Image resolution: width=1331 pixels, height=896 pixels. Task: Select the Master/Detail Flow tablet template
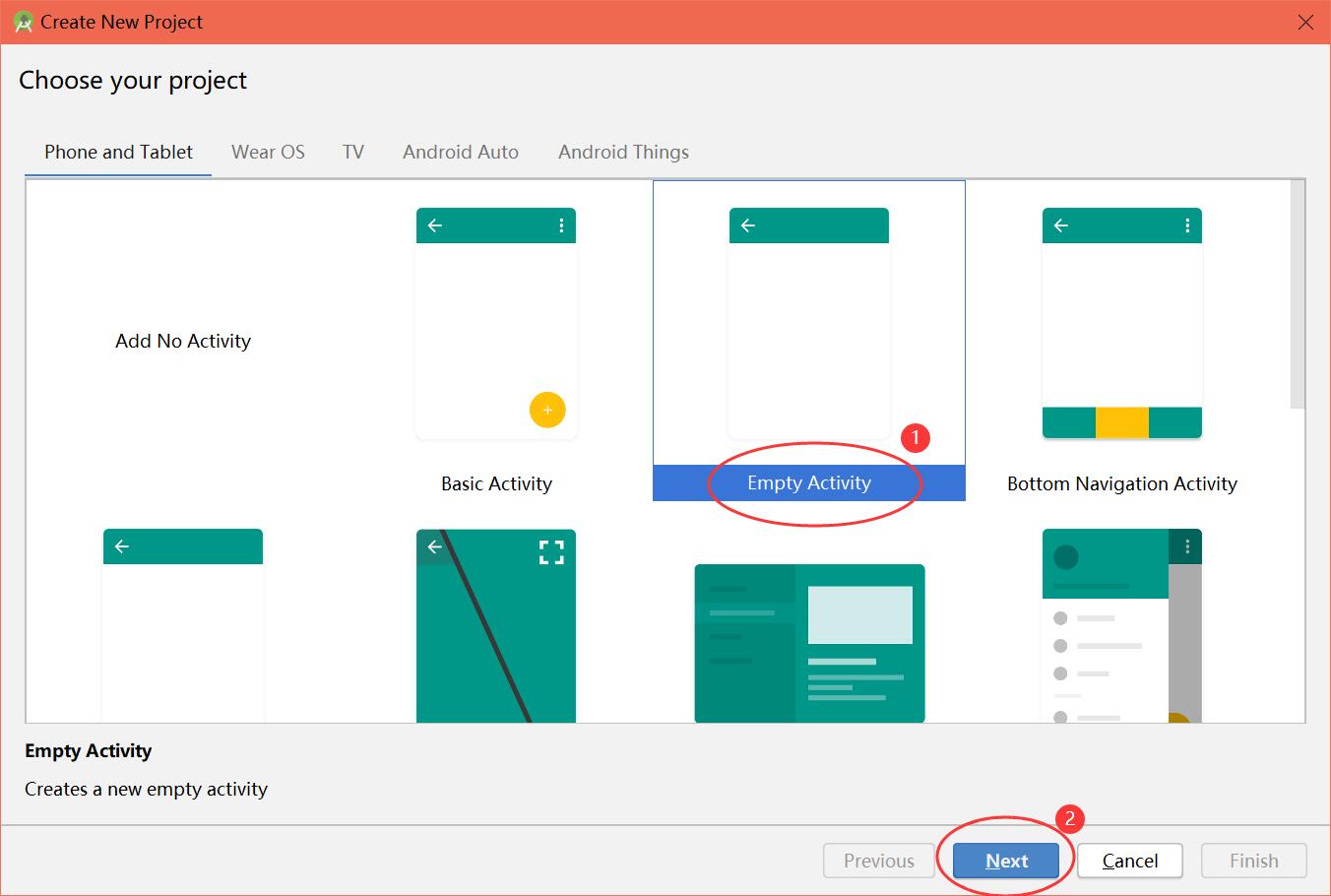click(x=809, y=643)
